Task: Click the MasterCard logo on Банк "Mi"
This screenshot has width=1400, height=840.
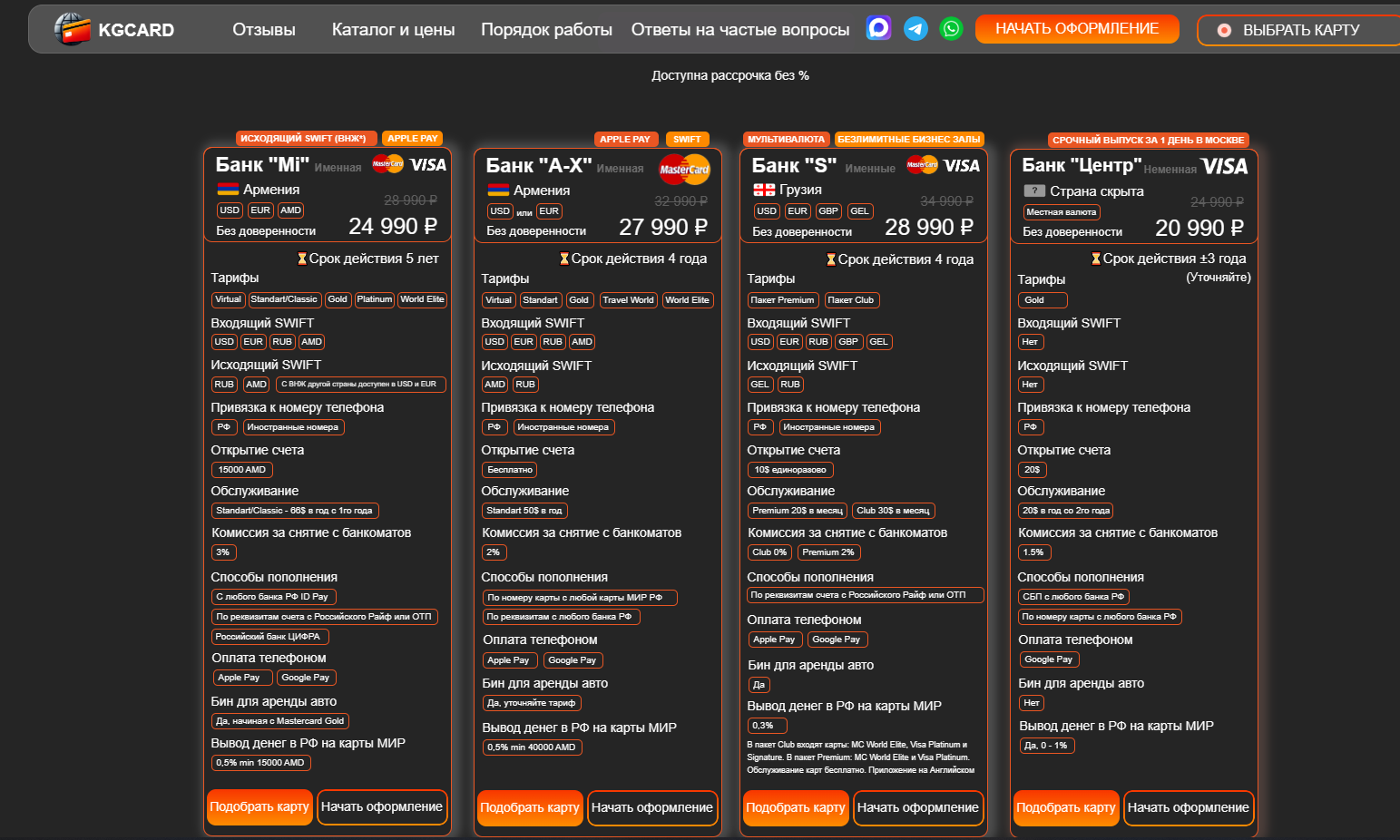Action: click(387, 164)
